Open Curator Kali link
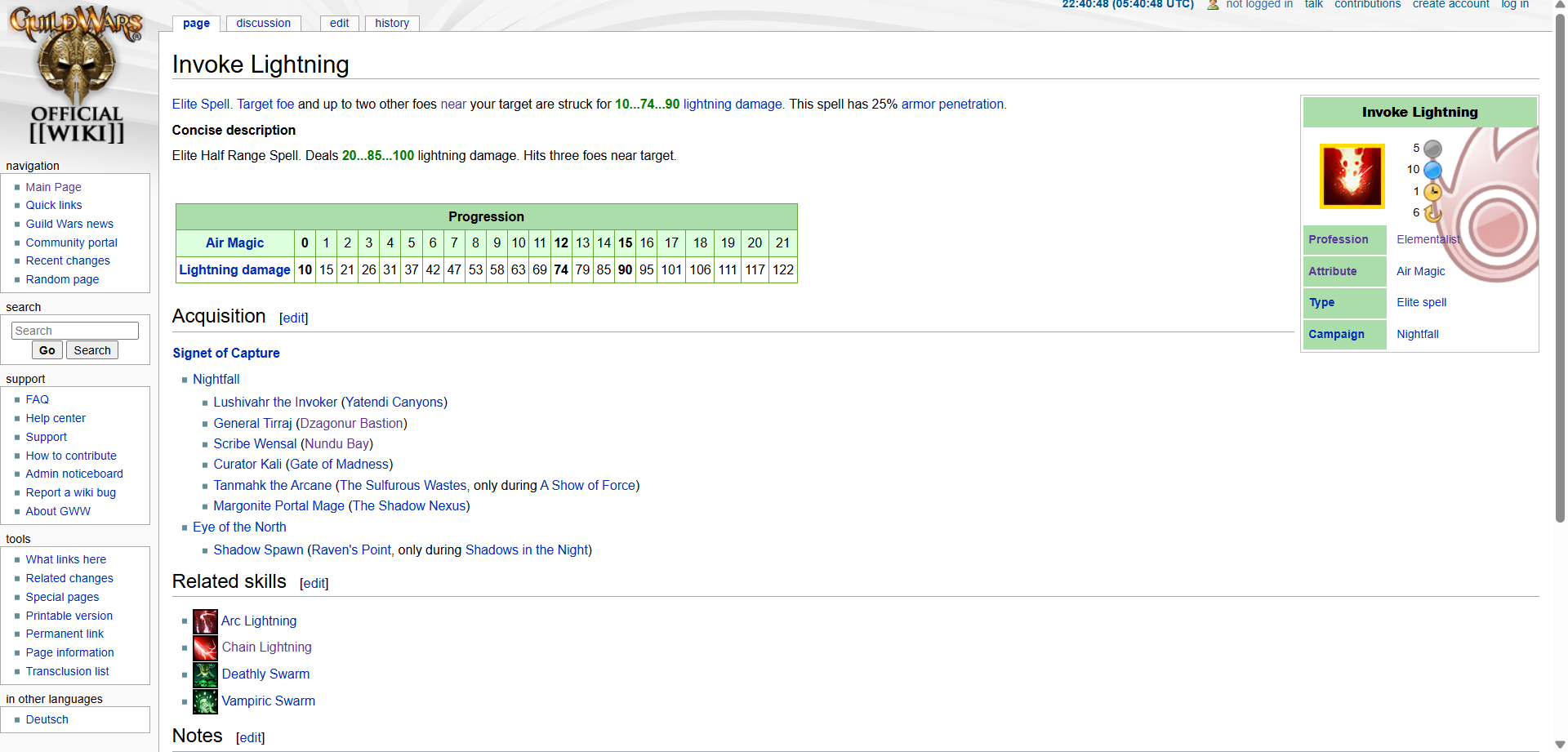The height and width of the screenshot is (752, 1568). 247,464
